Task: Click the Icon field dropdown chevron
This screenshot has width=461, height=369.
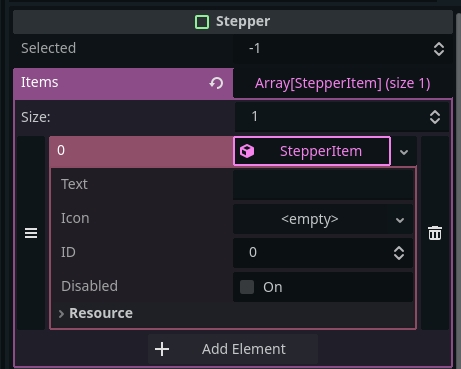Action: pyautogui.click(x=400, y=220)
